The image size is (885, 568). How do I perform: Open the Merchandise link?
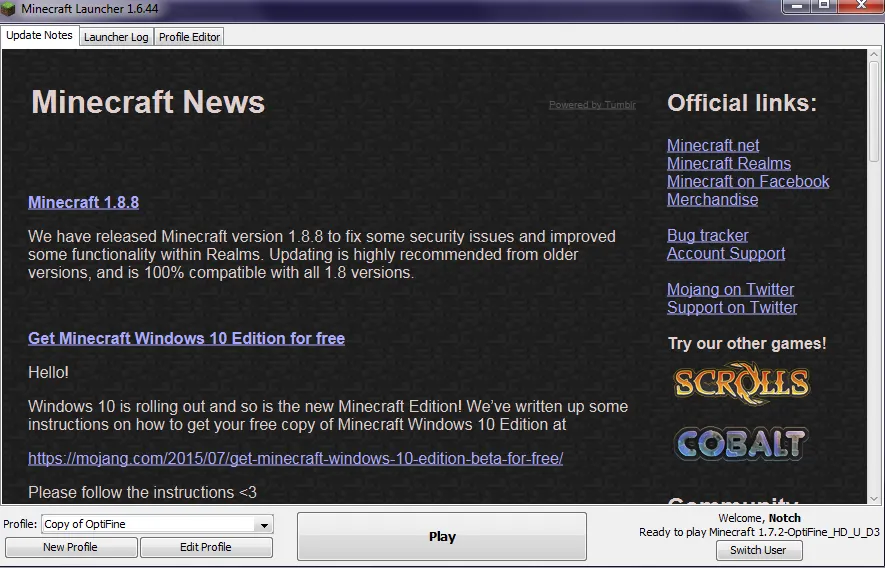point(712,199)
